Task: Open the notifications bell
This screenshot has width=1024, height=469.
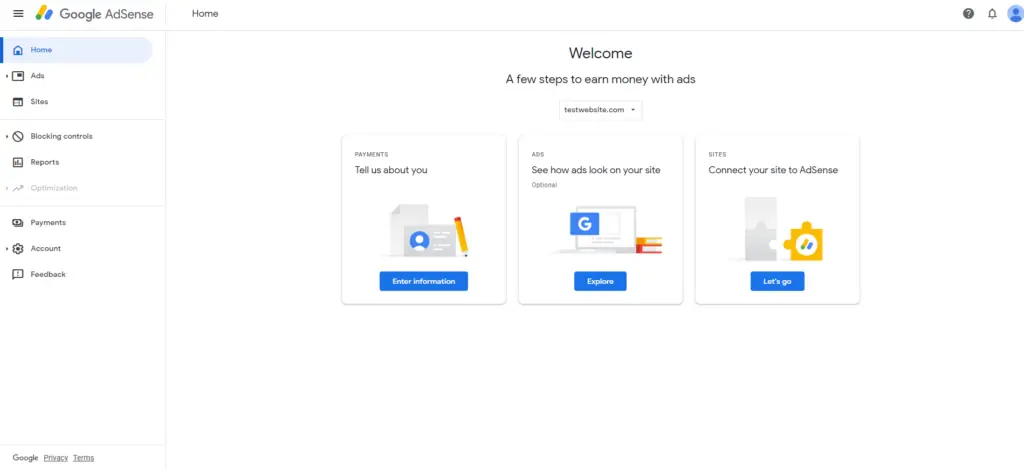Action: [x=992, y=14]
